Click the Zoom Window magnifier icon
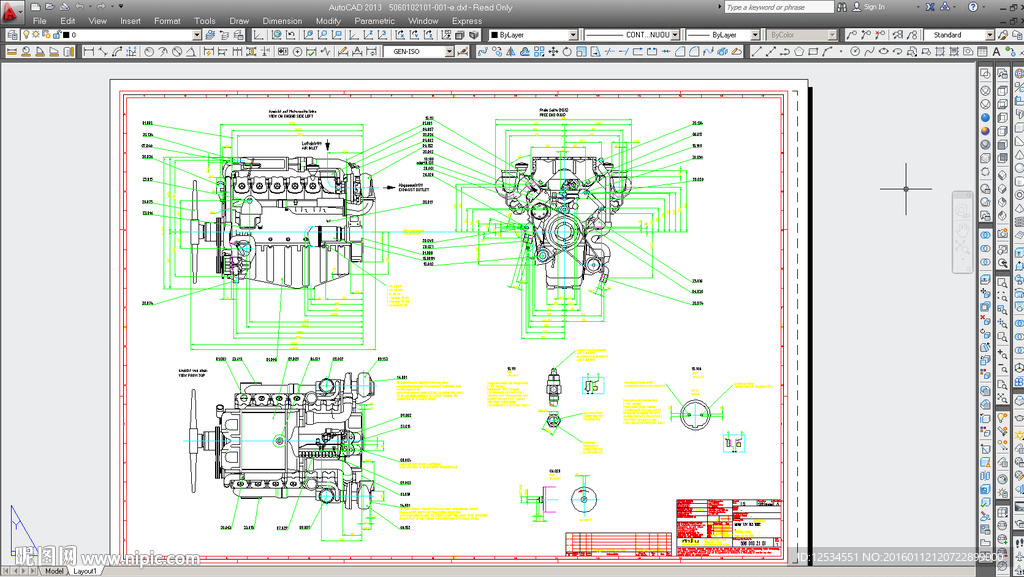This screenshot has width=1024, height=577. [x=1002, y=283]
